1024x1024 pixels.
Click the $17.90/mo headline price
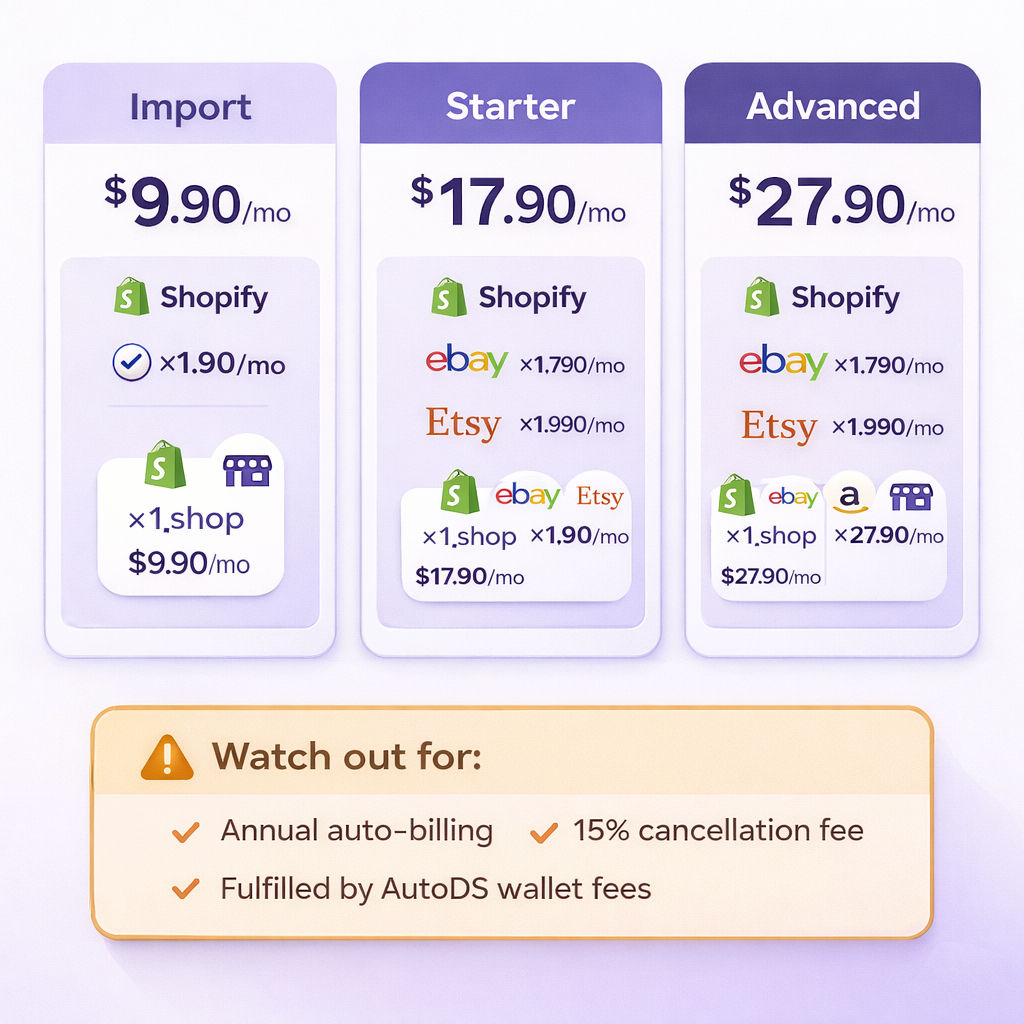(x=518, y=201)
